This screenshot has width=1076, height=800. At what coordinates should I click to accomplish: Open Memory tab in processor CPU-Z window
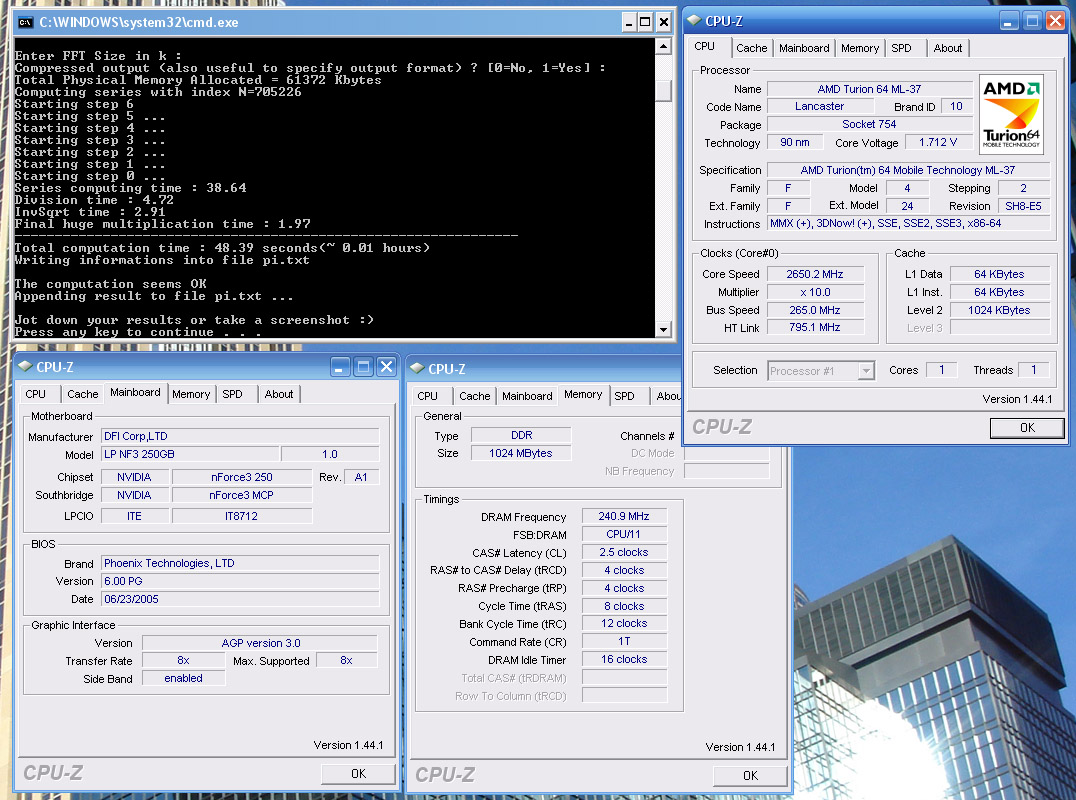(x=860, y=48)
